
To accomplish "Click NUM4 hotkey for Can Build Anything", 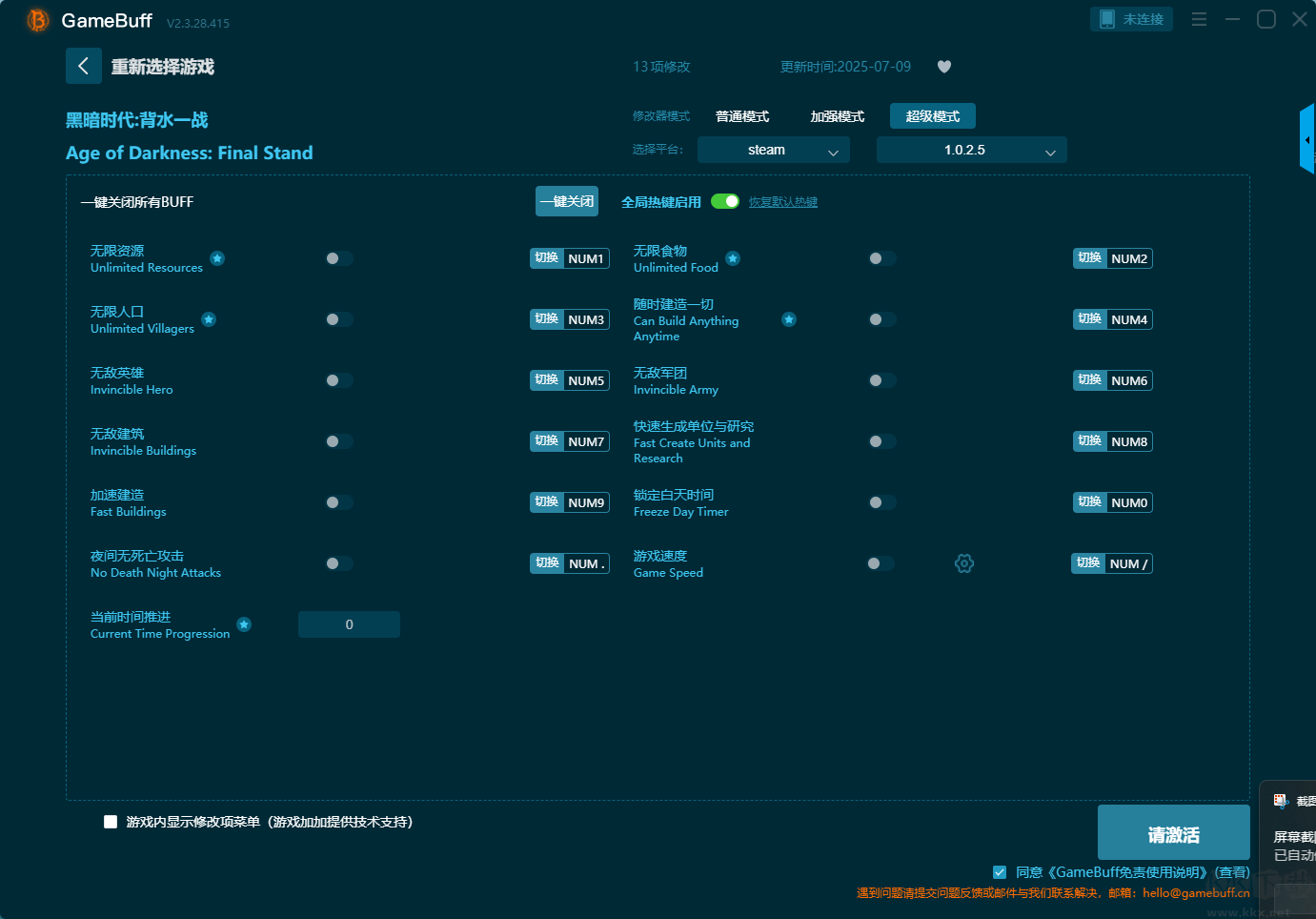I will point(1113,319).
